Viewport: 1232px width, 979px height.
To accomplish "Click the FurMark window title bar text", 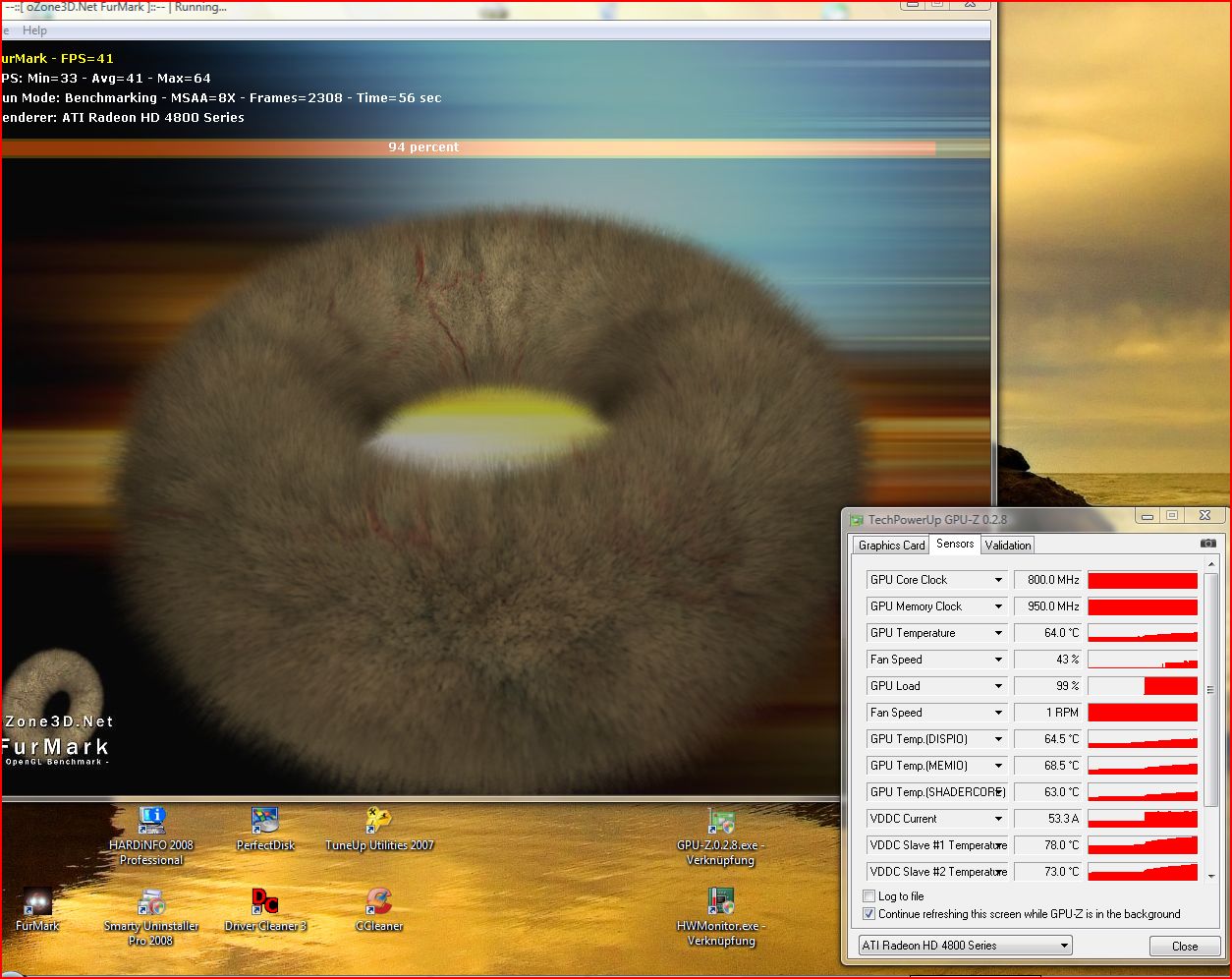I will pos(115,7).
